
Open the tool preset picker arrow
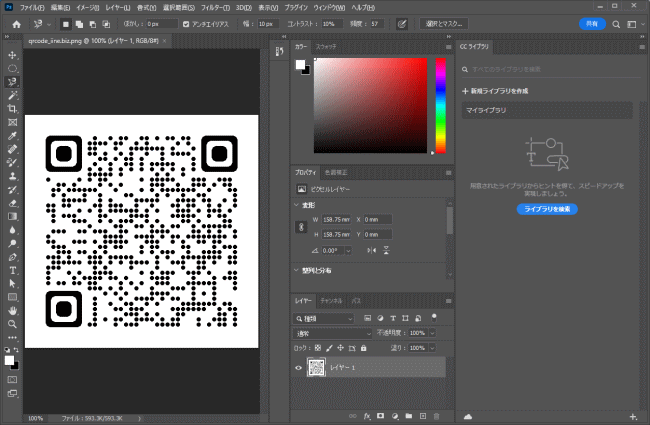click(x=49, y=24)
